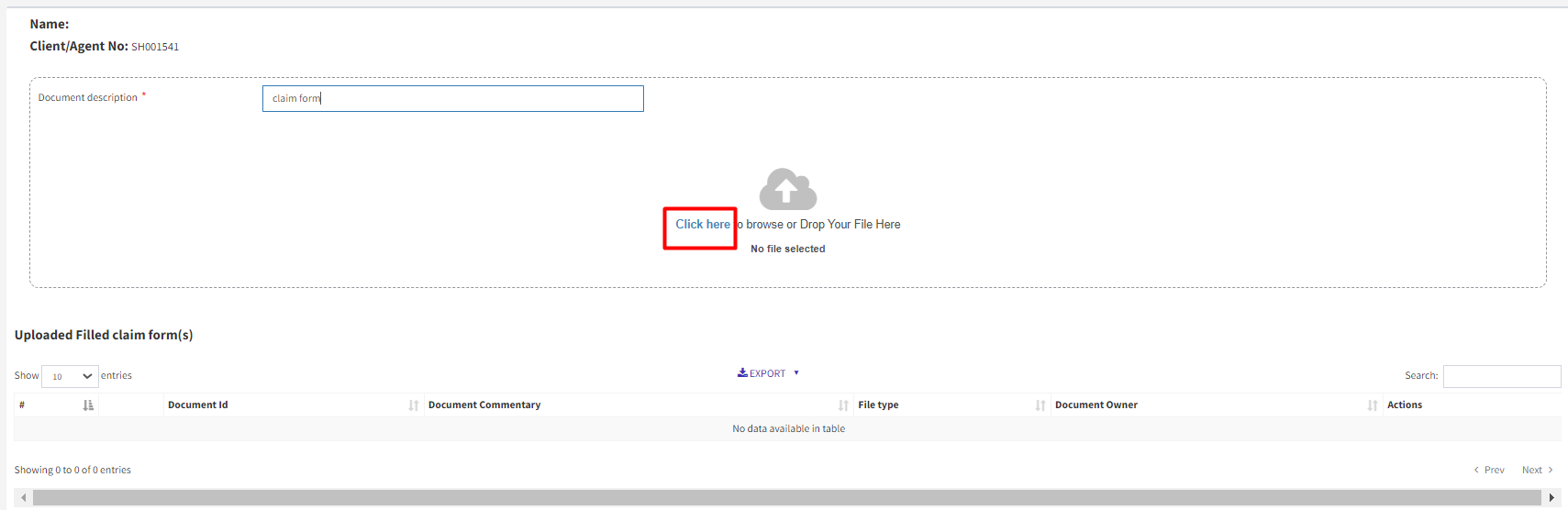Screen dimensions: 1568x510
Task: Click the horizontal scrollbar track
Action: 787,498
